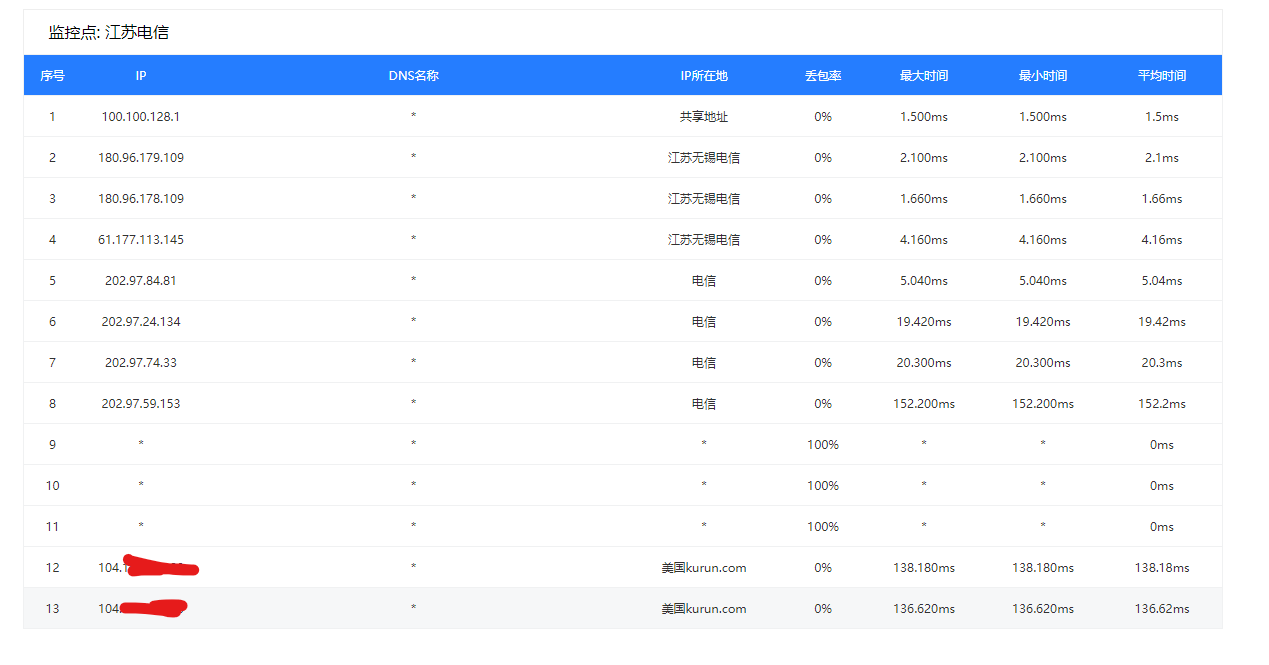
Task: Select IP address 180.96.179.109
Action: (141, 158)
